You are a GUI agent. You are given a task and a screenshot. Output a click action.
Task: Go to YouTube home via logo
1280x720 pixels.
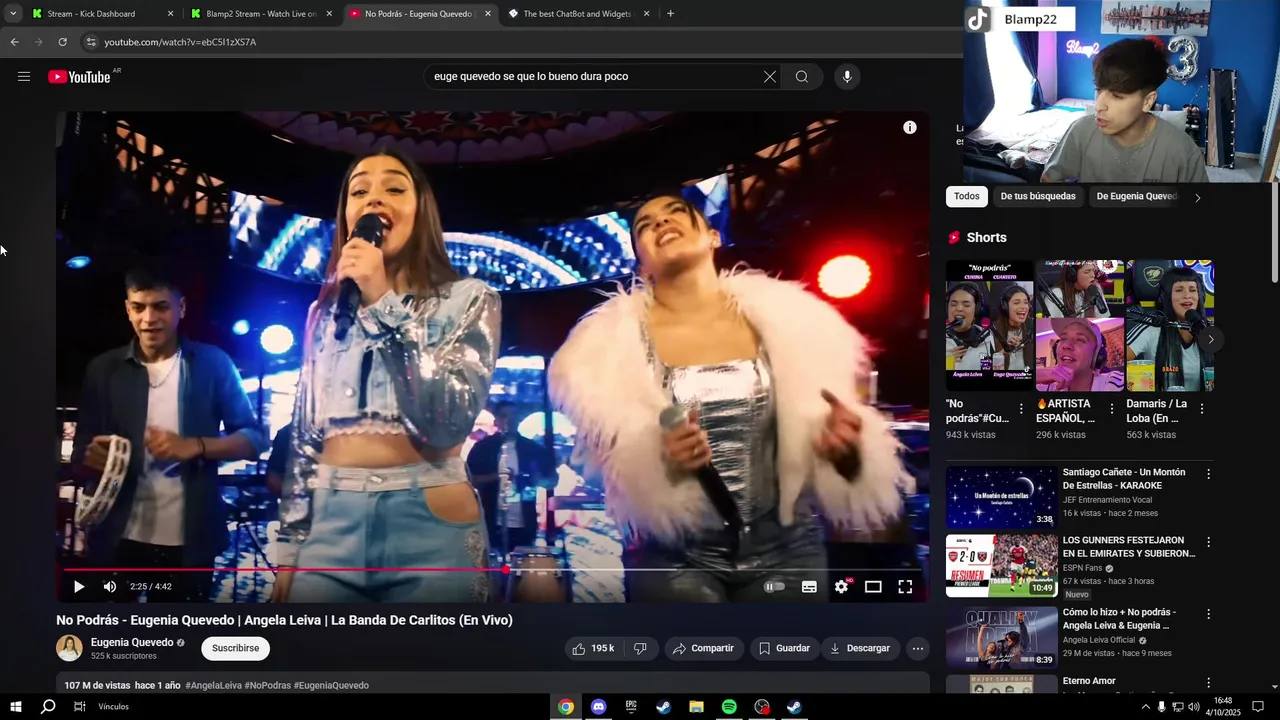pyautogui.click(x=79, y=77)
